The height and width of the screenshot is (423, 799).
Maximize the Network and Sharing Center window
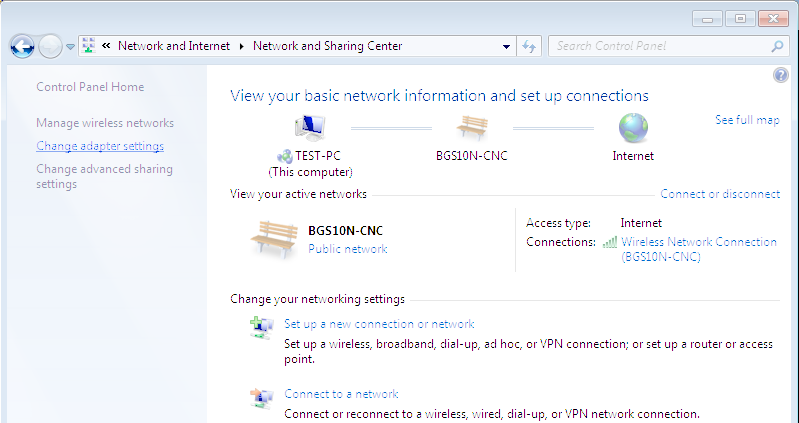pos(740,19)
